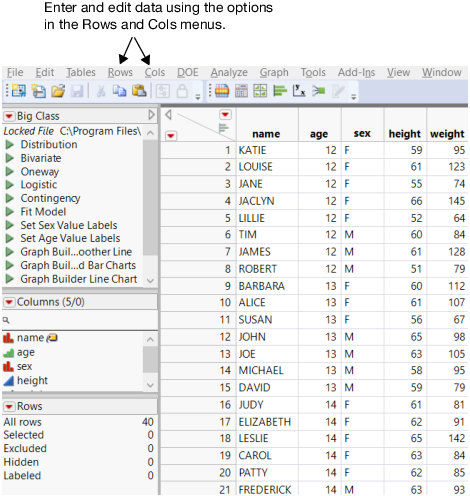The image size is (470, 496).
Task: Open the Graph menu
Action: 274,72
